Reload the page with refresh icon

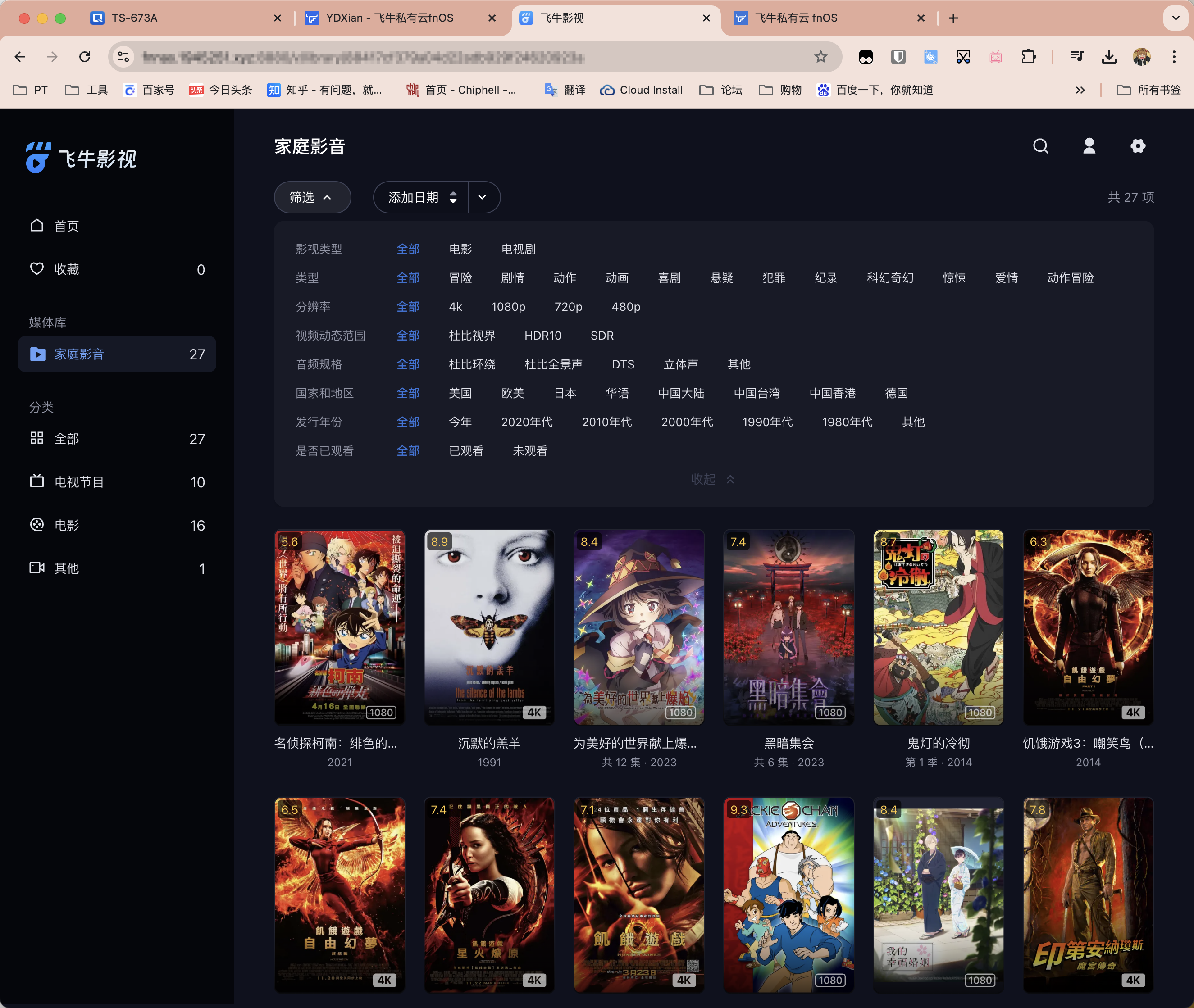pos(85,57)
